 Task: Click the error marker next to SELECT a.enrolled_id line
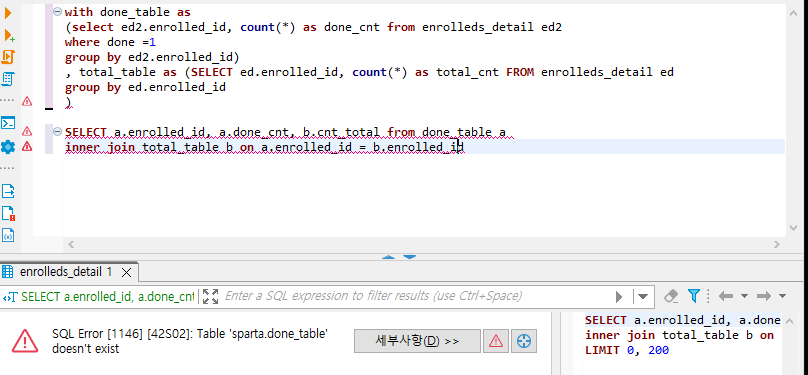click(x=27, y=132)
